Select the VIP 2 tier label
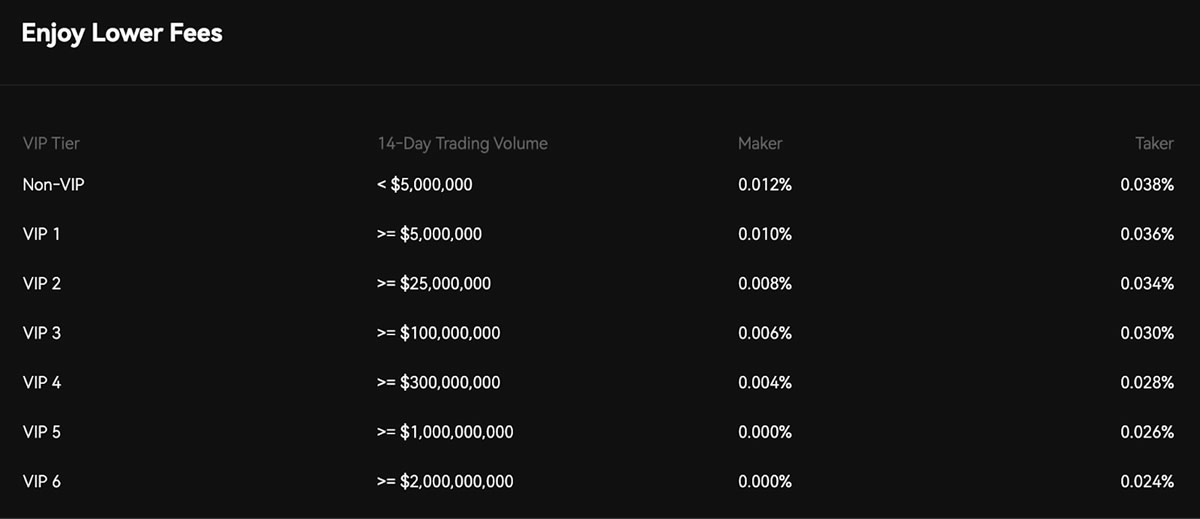This screenshot has width=1200, height=519. click(42, 283)
